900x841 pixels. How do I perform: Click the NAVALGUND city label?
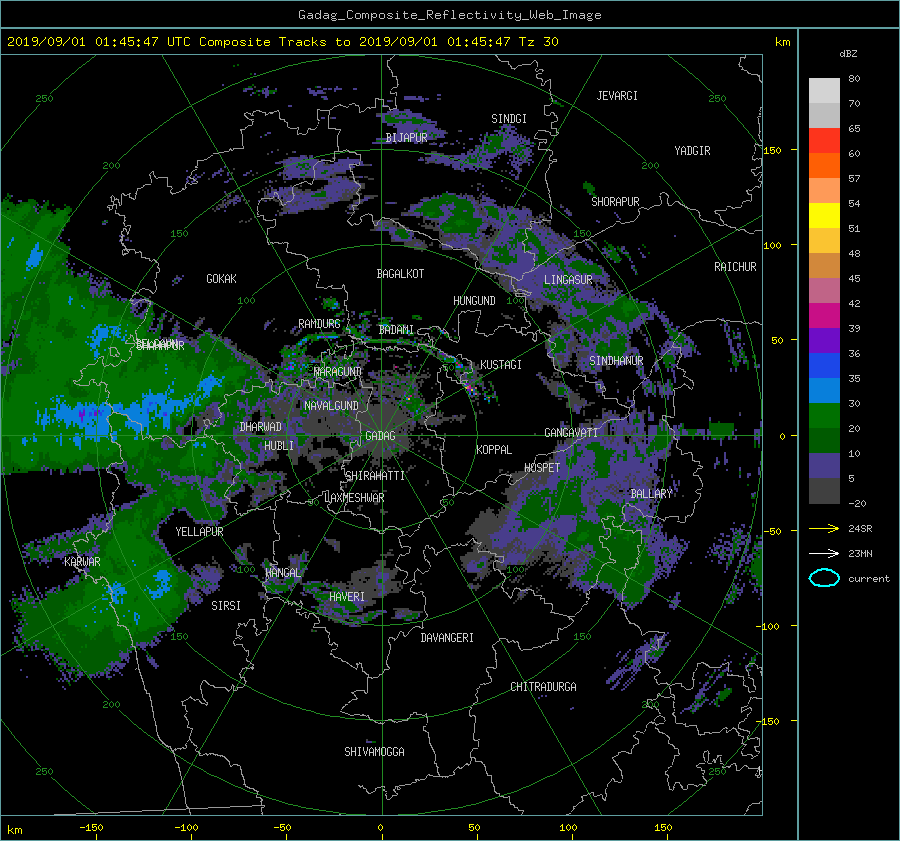pyautogui.click(x=331, y=406)
